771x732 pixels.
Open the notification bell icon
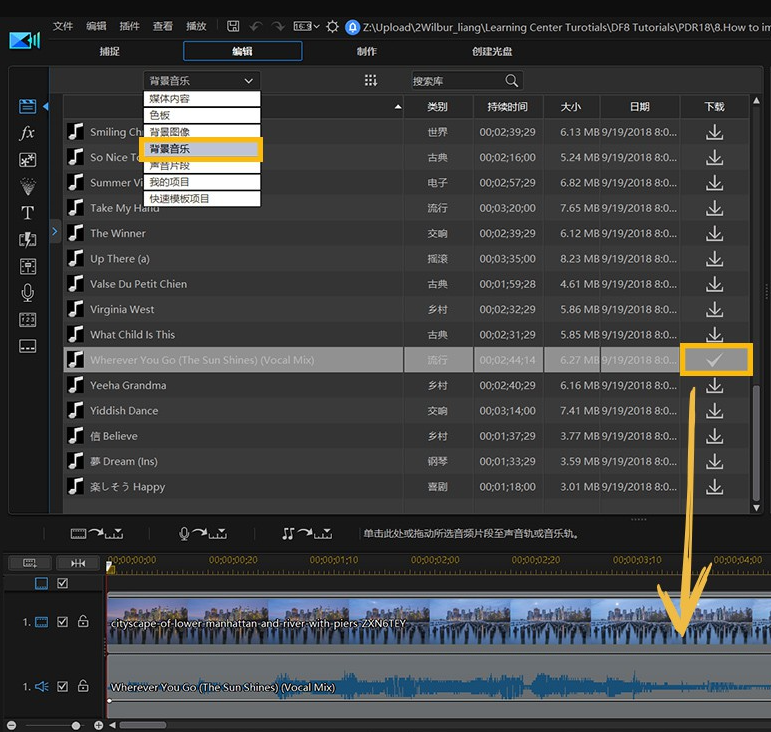point(353,27)
